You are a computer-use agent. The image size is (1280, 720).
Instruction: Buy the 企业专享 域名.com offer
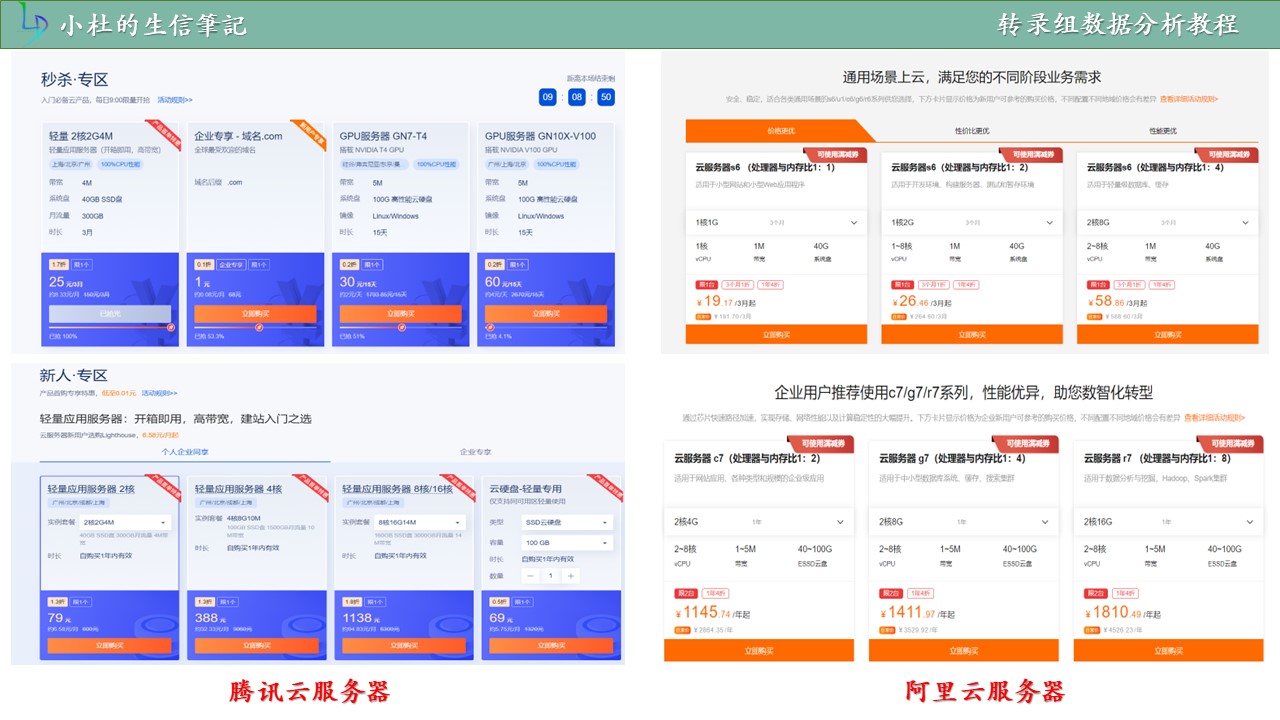(255, 313)
